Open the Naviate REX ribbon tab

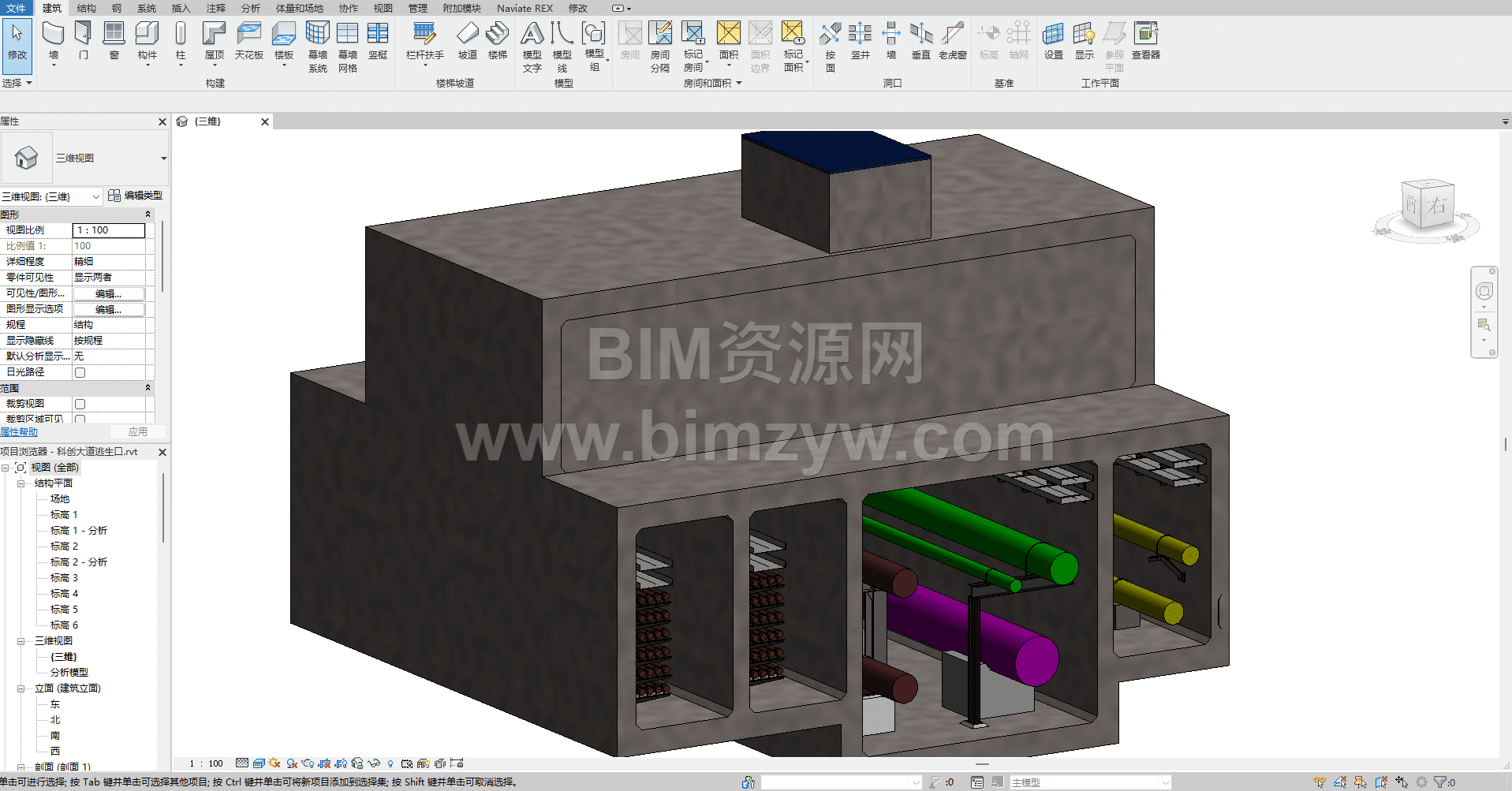[x=525, y=8]
